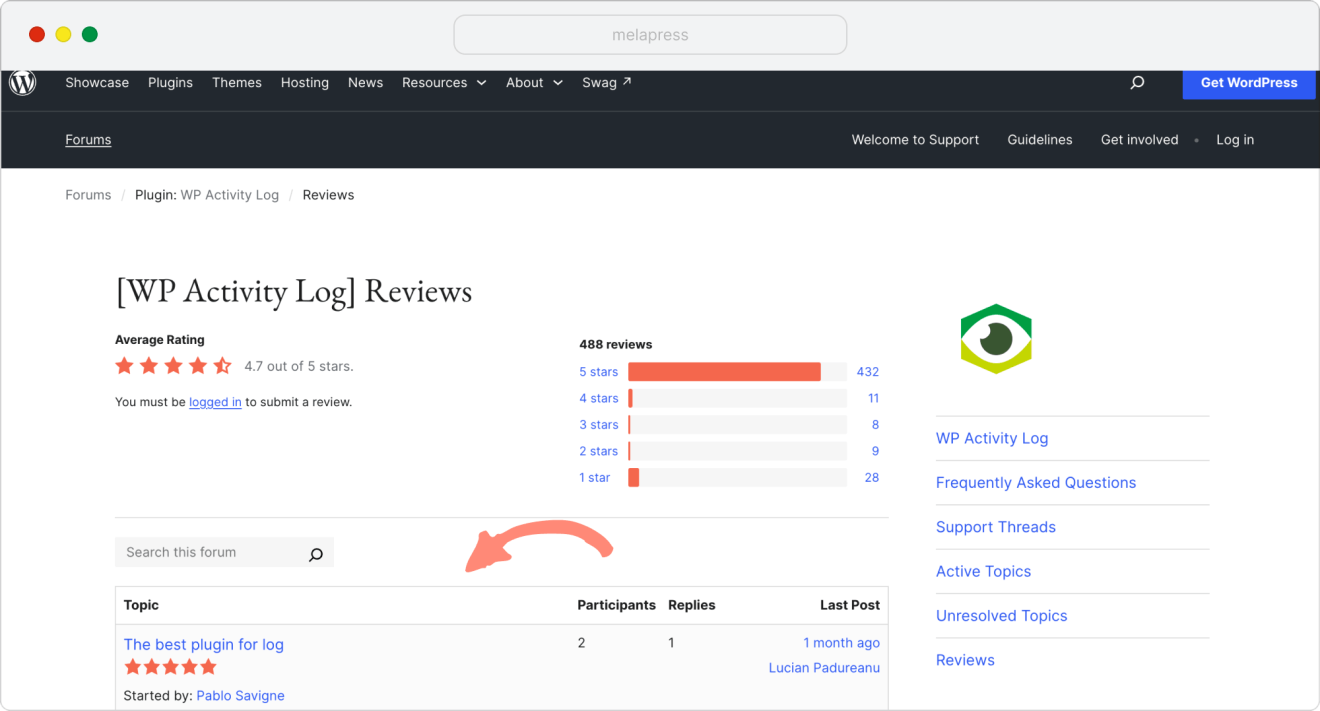Click the Log in link
Viewport: 1320px width, 711px height.
[x=1235, y=140]
